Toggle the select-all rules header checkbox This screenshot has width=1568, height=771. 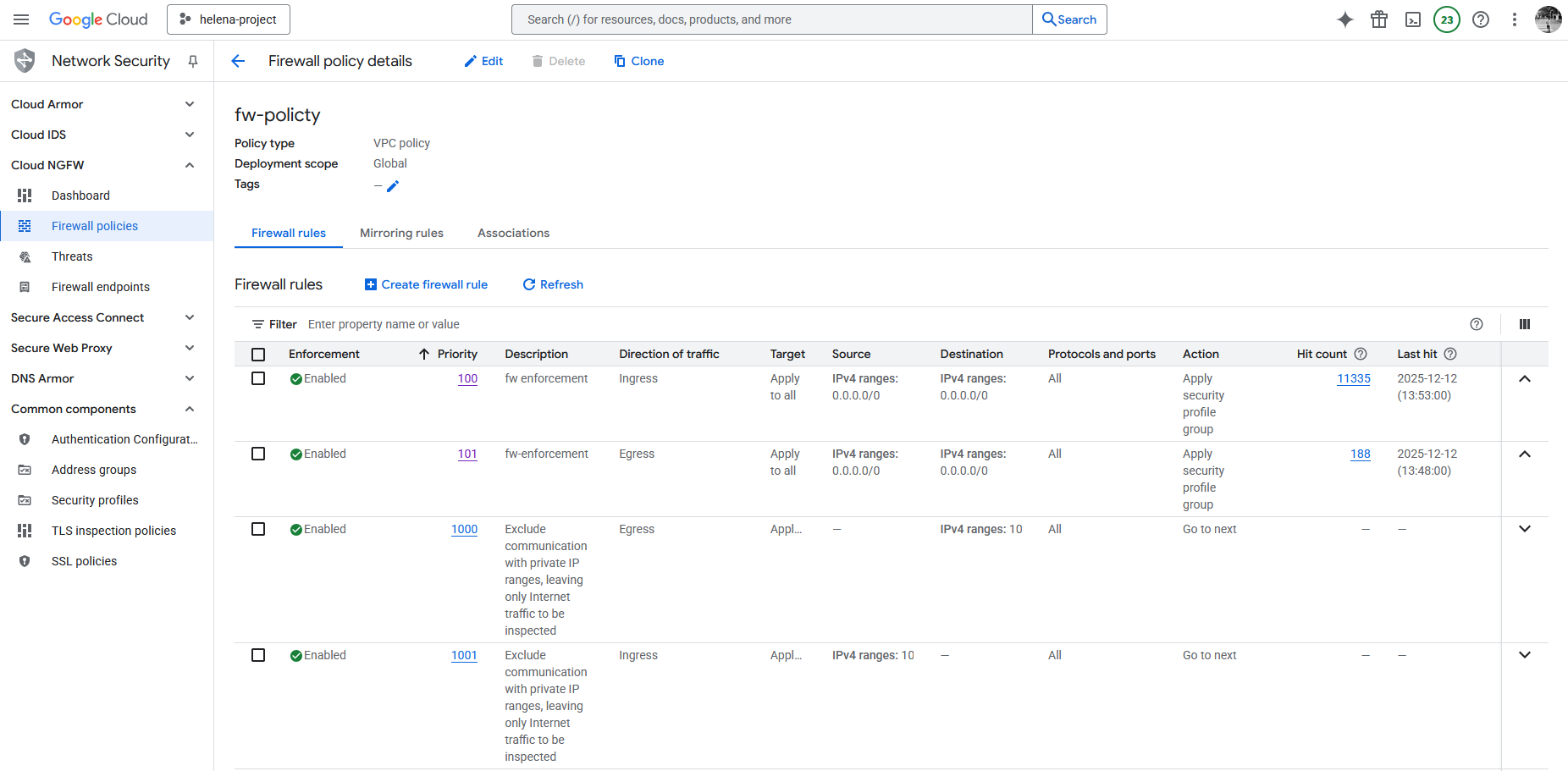tap(258, 354)
